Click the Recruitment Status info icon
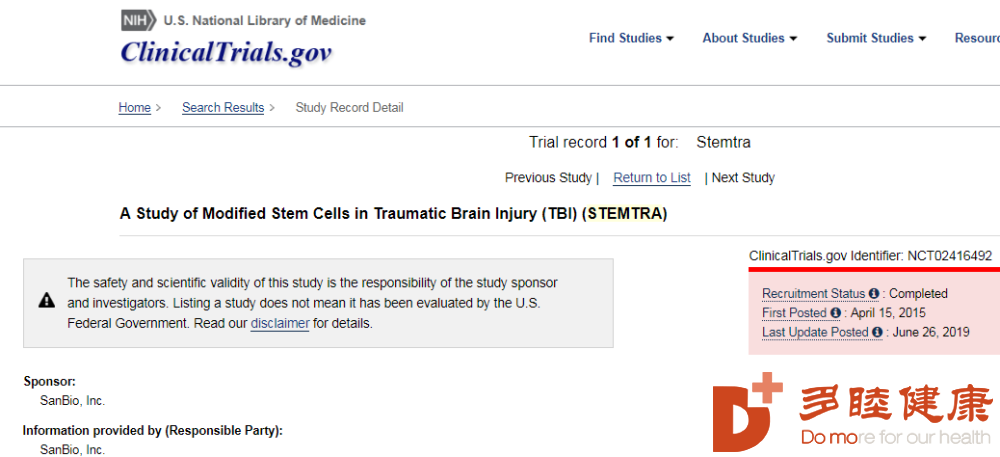1000x457 pixels. click(874, 294)
